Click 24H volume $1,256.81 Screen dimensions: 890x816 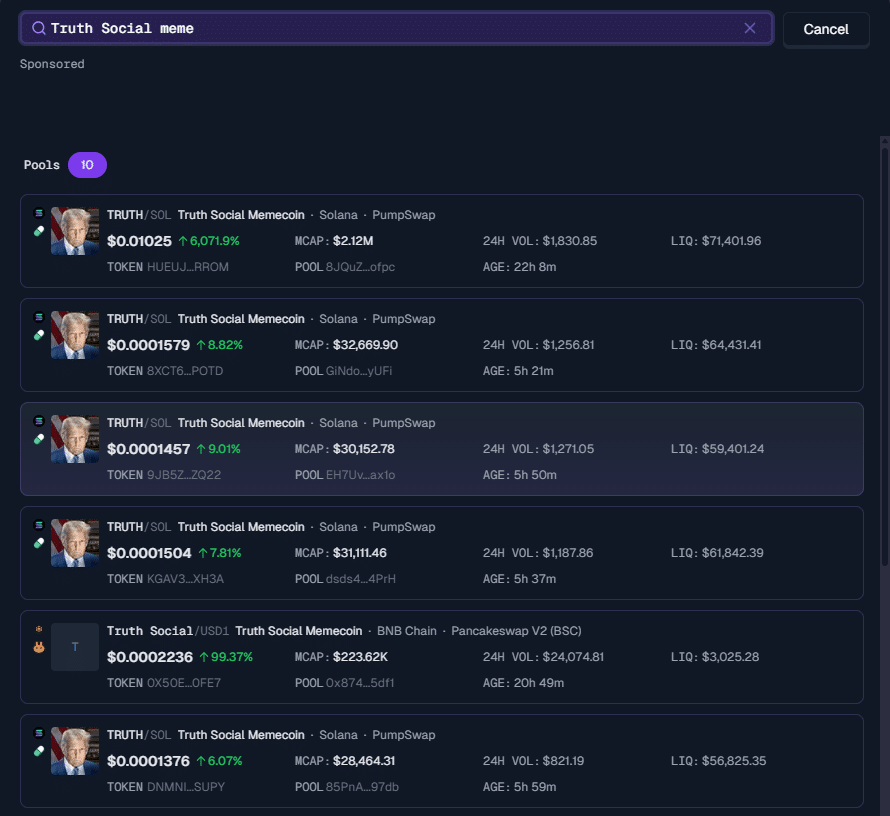568,345
